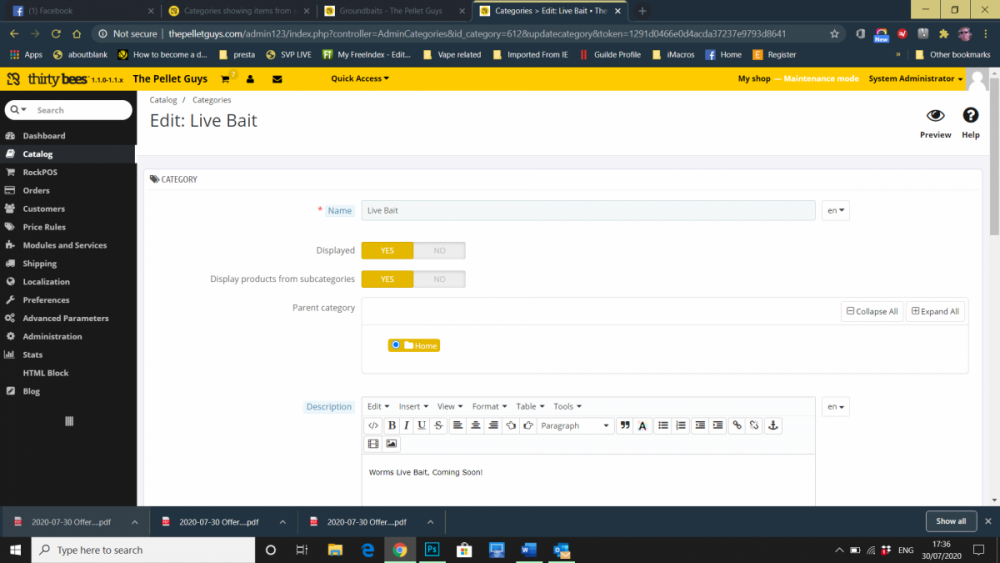
Task: Insert a blockquote in the description
Action: [625, 425]
